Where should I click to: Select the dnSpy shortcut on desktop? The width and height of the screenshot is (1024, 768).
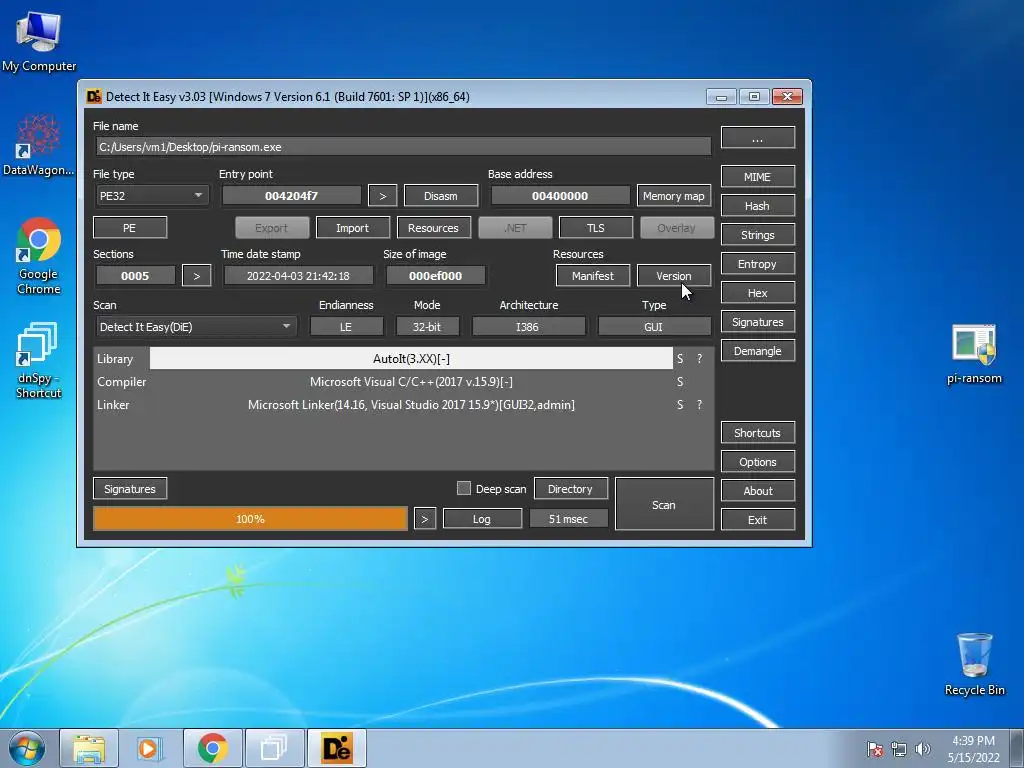[x=39, y=360]
